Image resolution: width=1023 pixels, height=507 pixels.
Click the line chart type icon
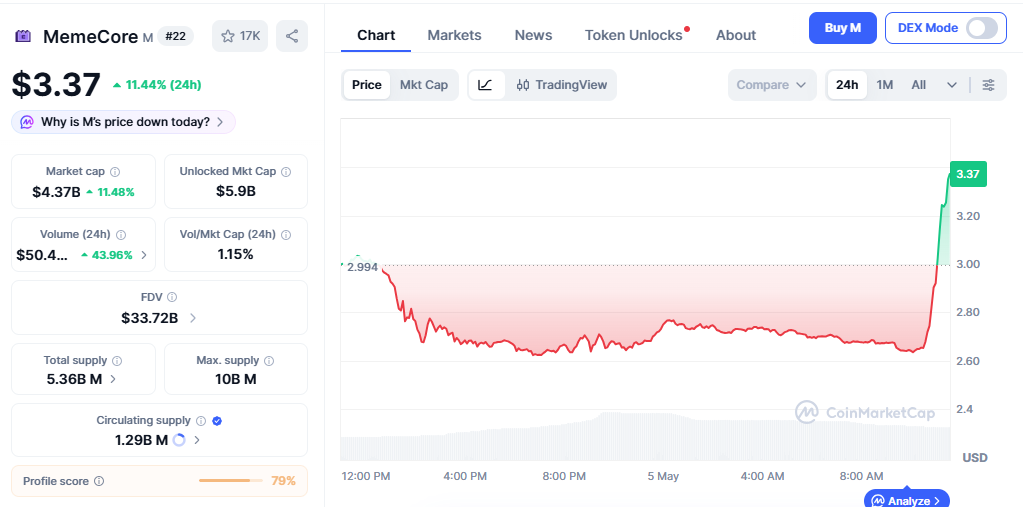point(485,85)
